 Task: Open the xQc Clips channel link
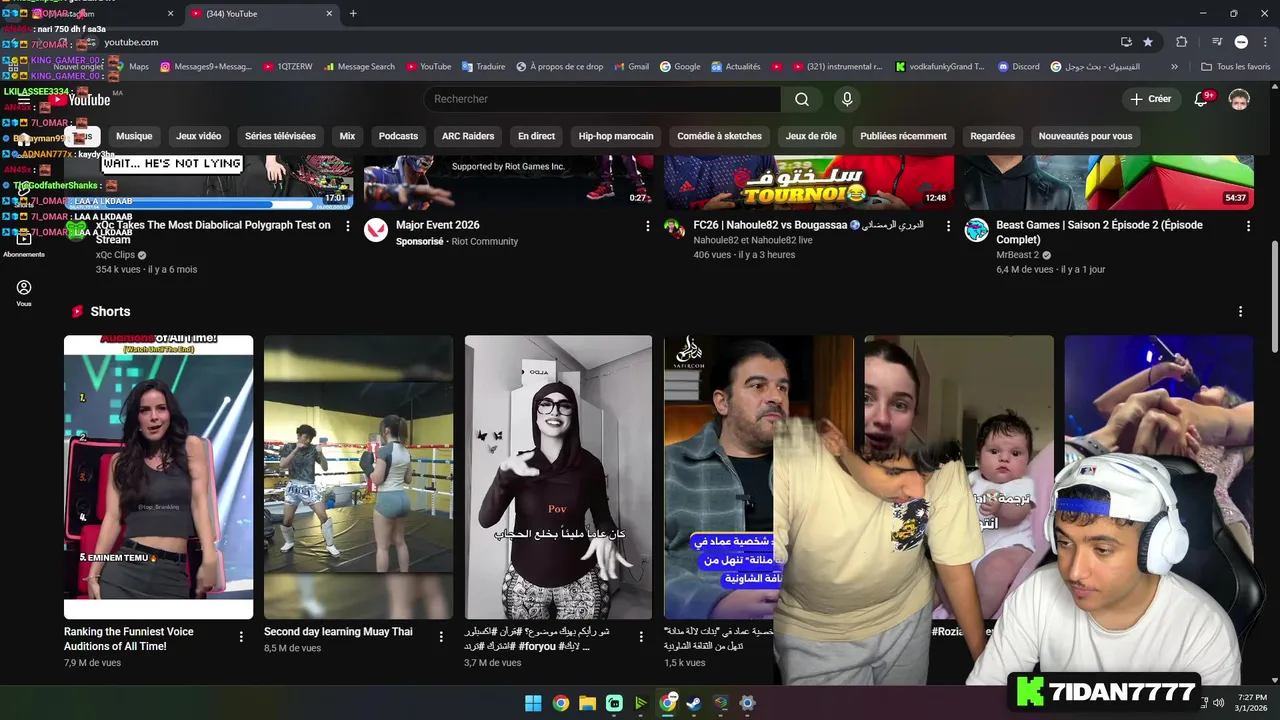(115, 255)
